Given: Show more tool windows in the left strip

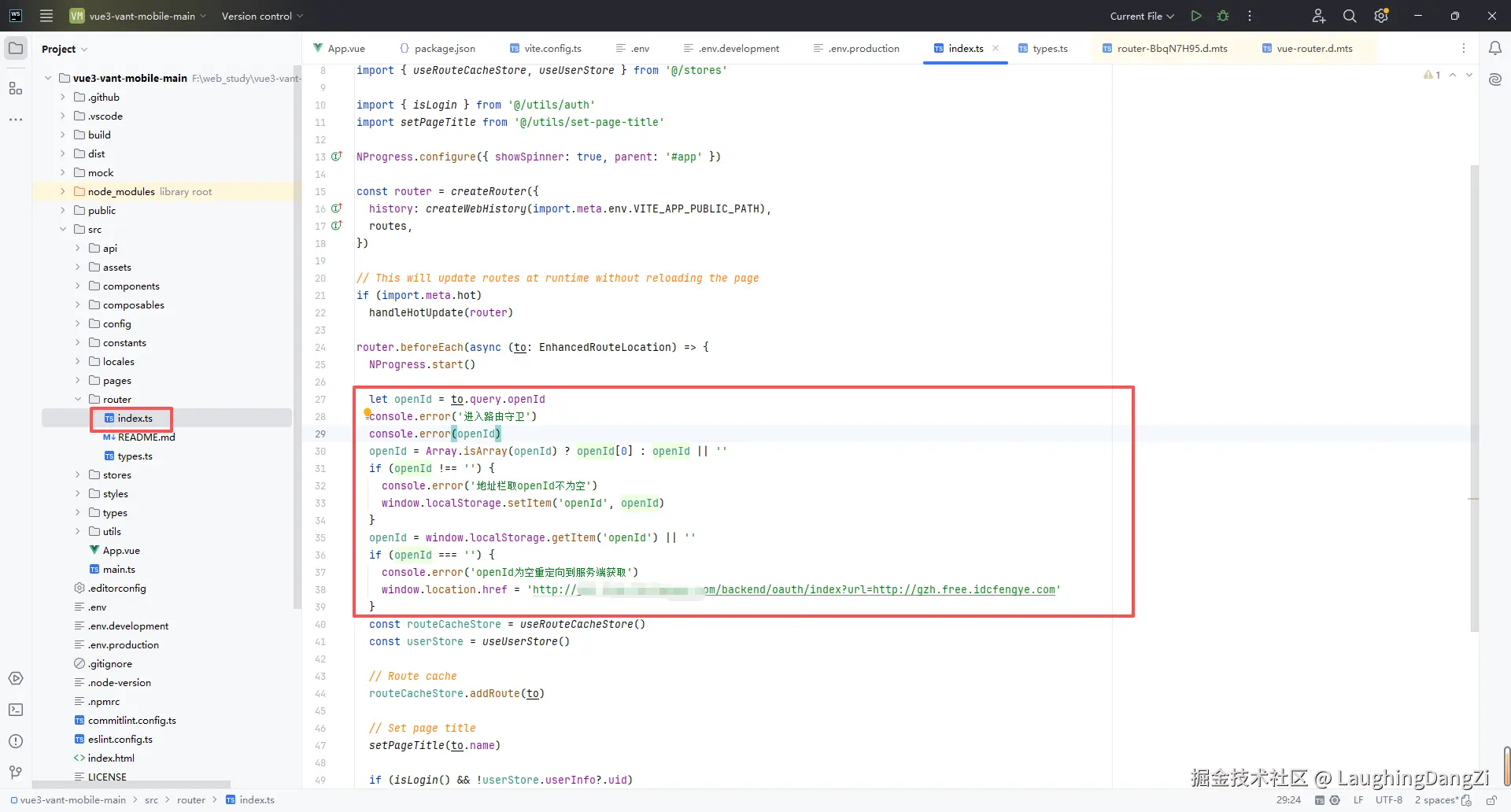Looking at the screenshot, I should coord(16,120).
